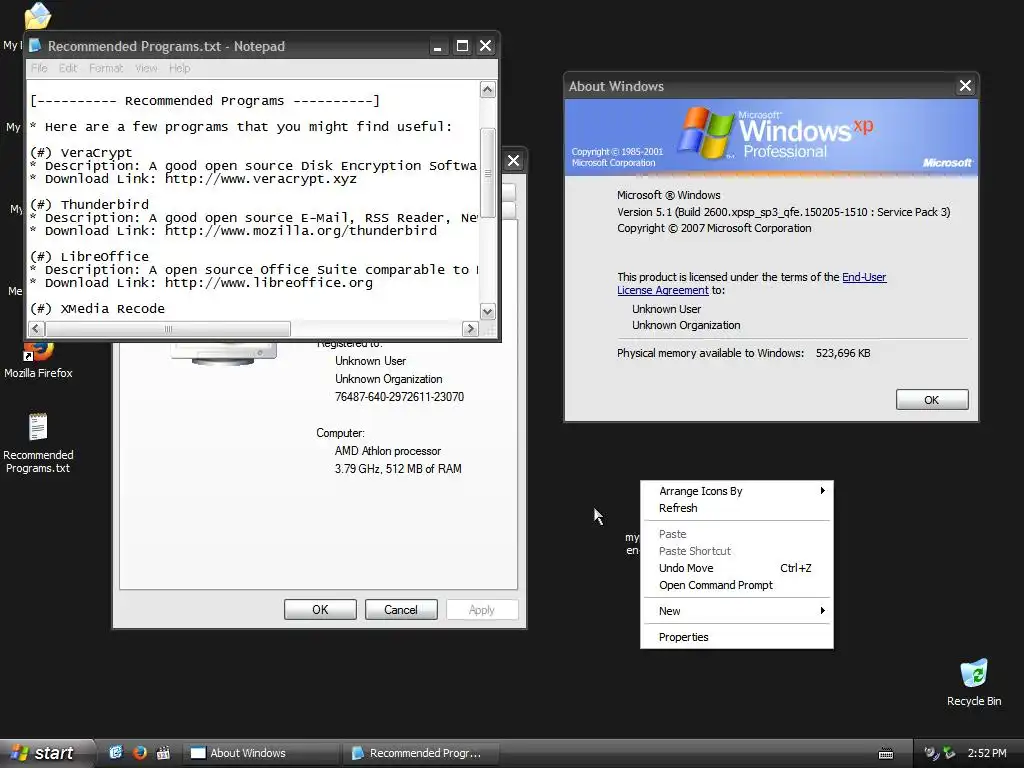Close the System Properties dialog
Screen dimensions: 1024x768
(514, 161)
